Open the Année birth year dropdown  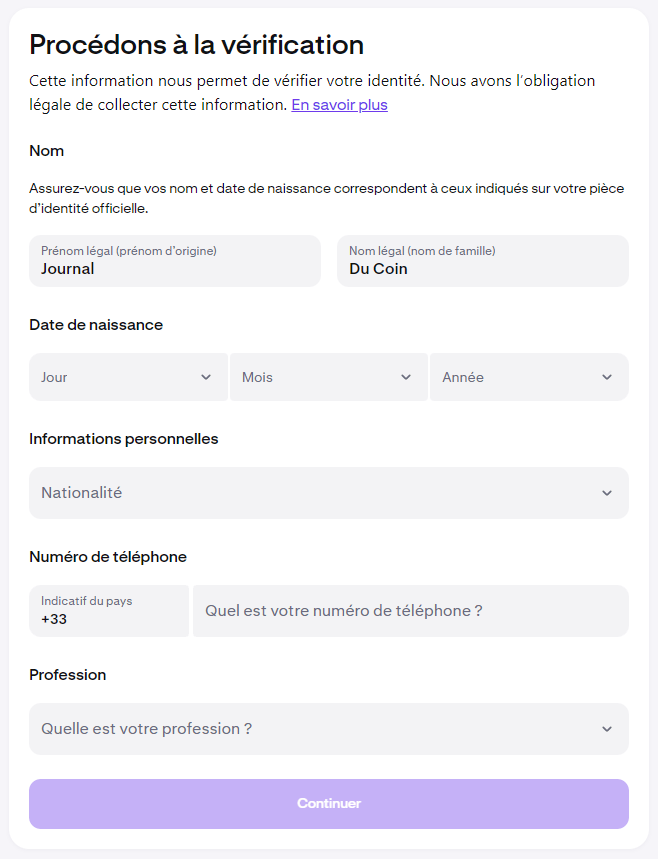(x=528, y=377)
